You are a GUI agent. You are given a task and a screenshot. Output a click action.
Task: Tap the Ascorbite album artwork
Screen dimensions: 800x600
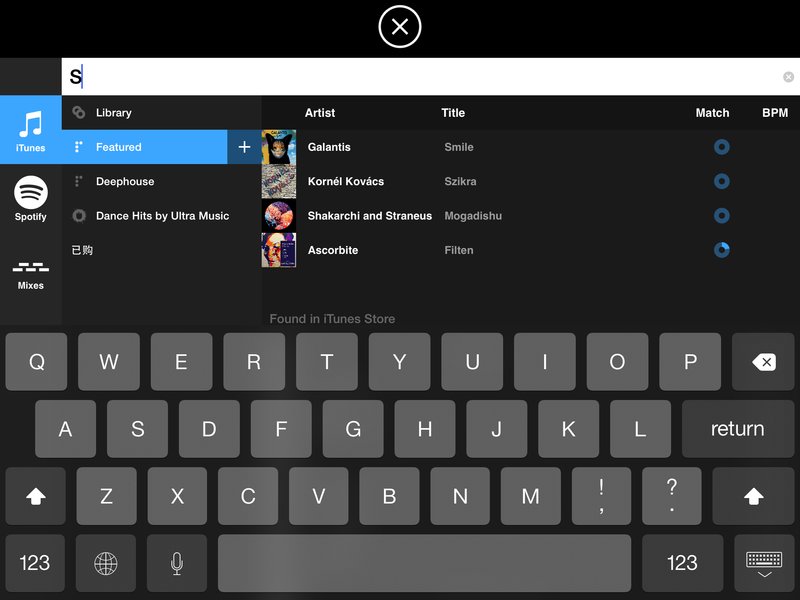(x=279, y=250)
